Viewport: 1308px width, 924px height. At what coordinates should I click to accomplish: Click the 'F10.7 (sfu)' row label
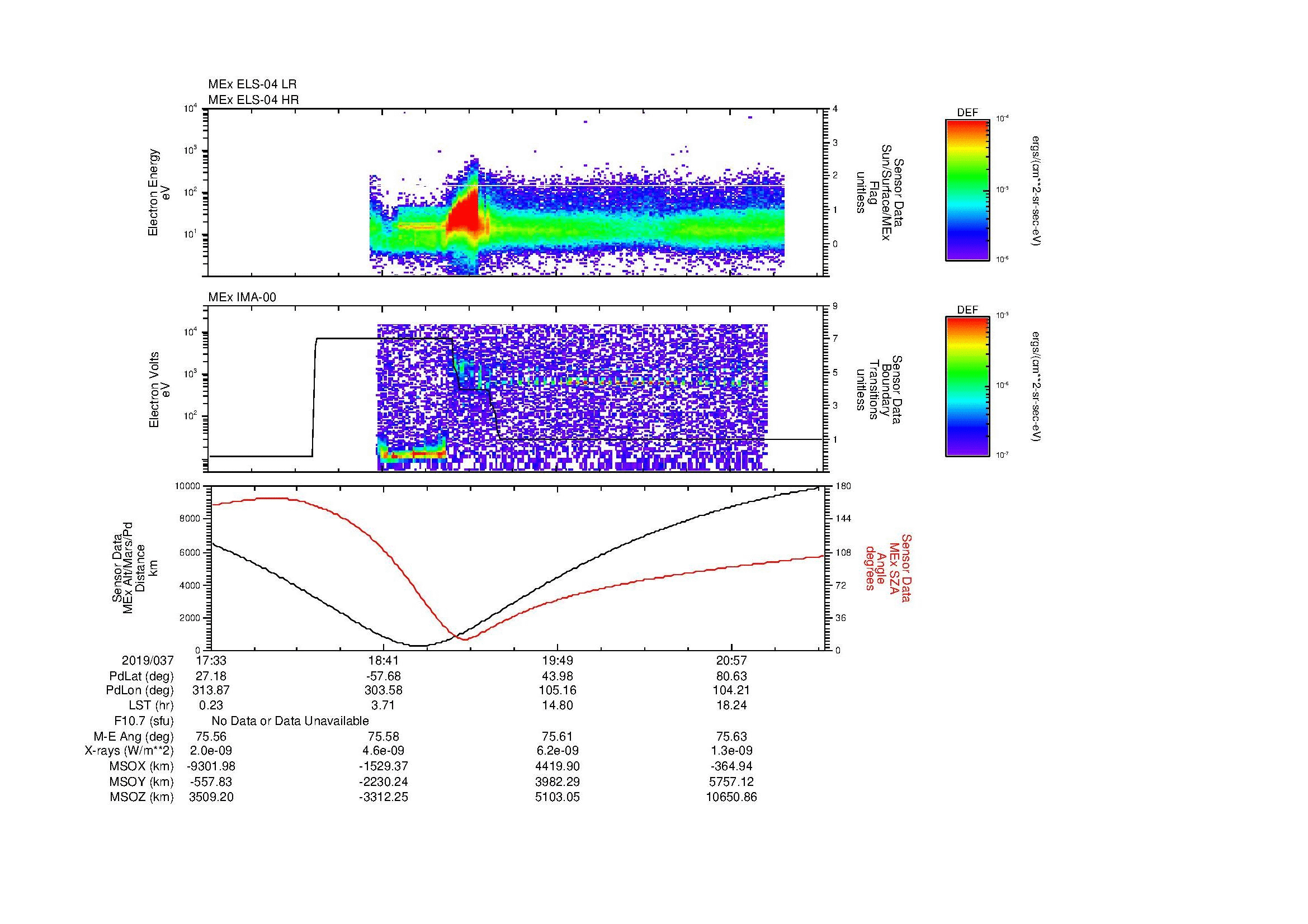point(144,721)
